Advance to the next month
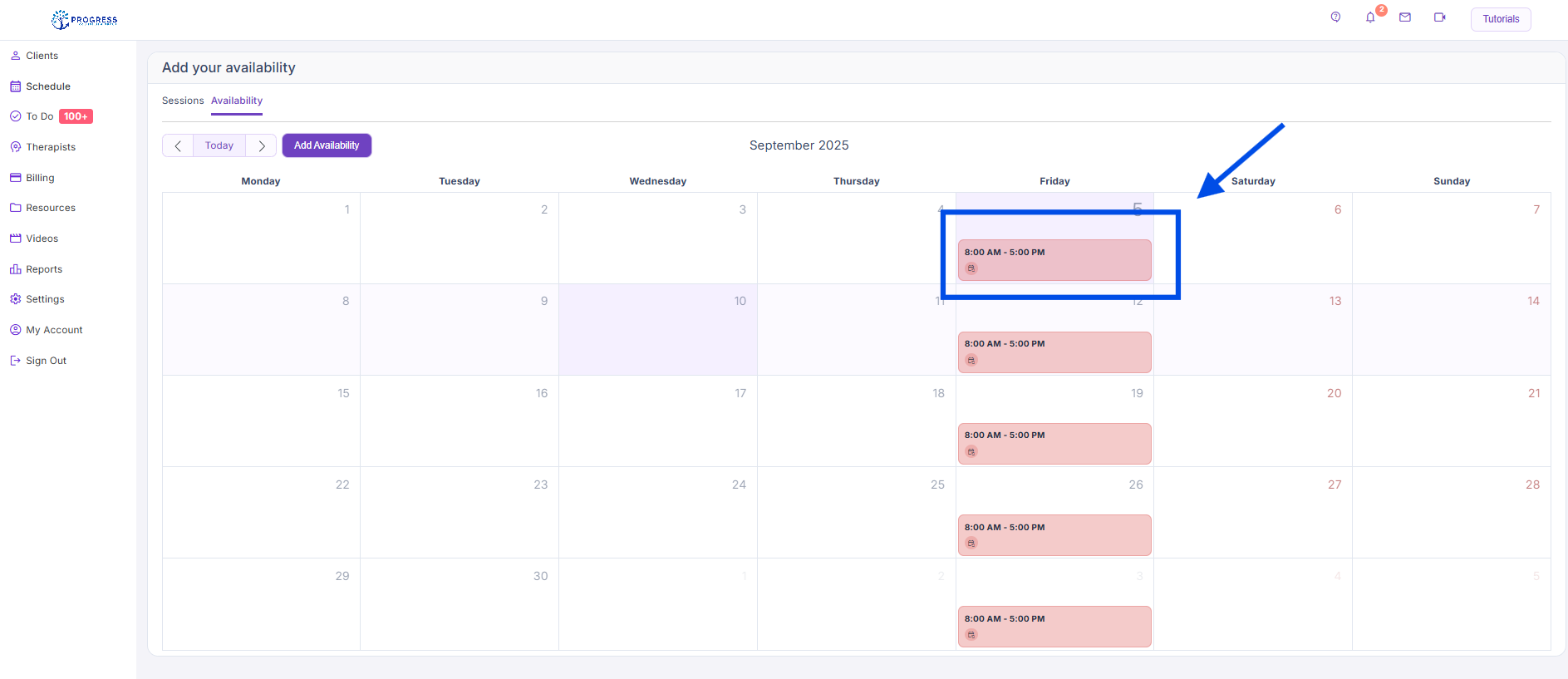 coord(262,145)
